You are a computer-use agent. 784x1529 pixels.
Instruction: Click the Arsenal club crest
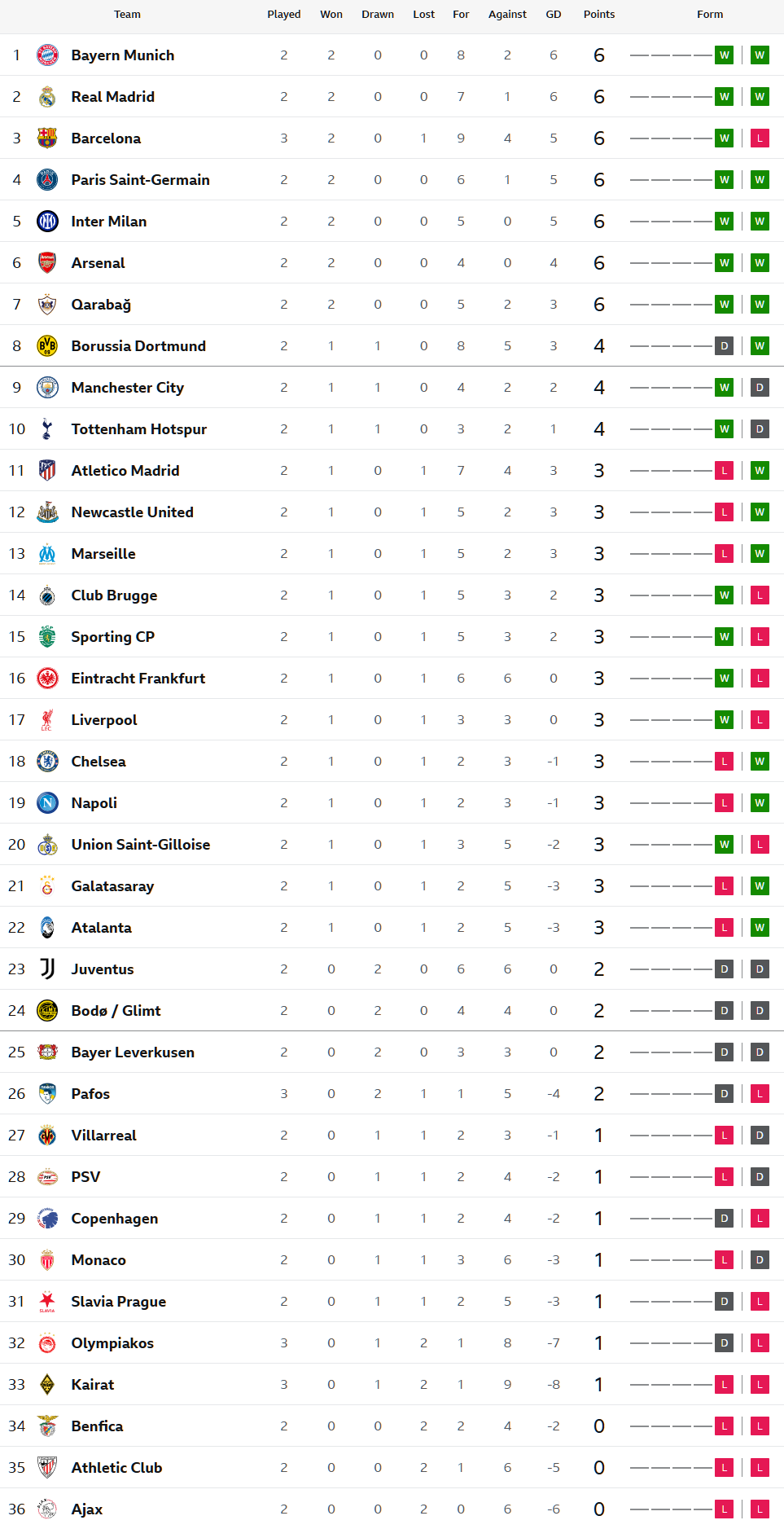[47, 263]
